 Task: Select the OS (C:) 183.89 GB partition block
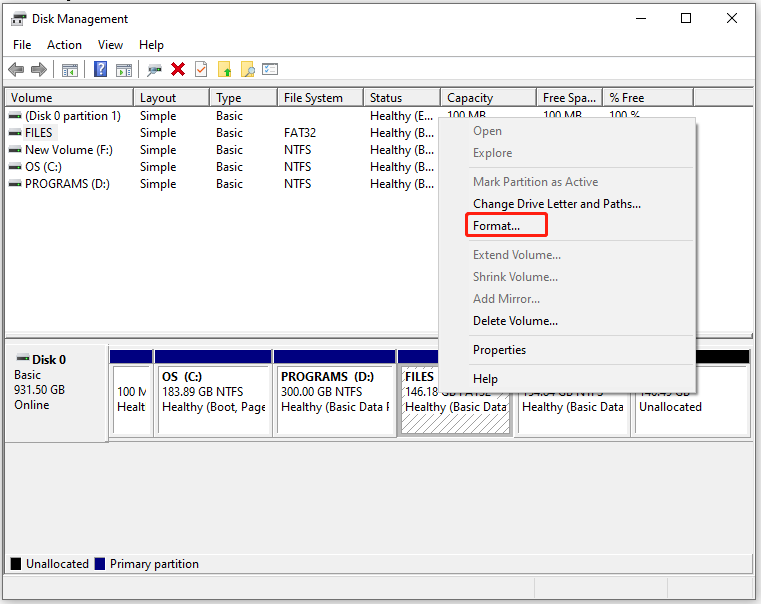(214, 399)
